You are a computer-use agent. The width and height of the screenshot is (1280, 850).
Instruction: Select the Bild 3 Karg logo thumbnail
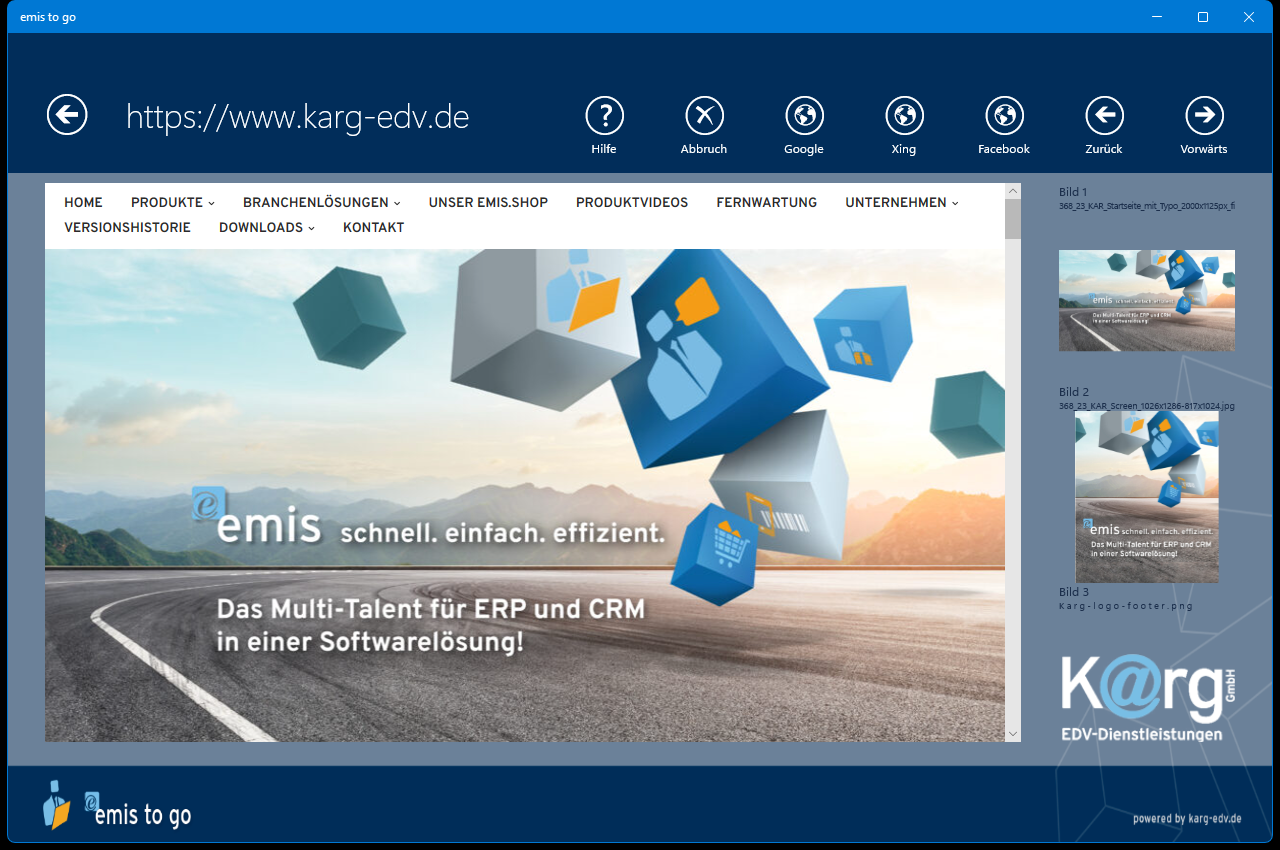[x=1148, y=698]
